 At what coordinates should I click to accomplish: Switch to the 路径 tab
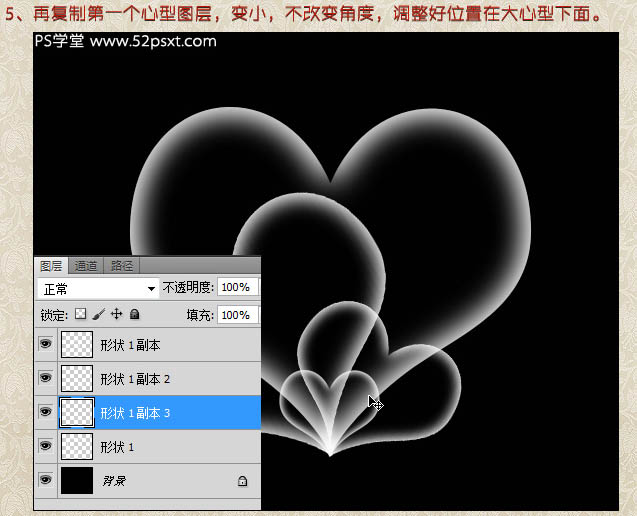(x=122, y=266)
